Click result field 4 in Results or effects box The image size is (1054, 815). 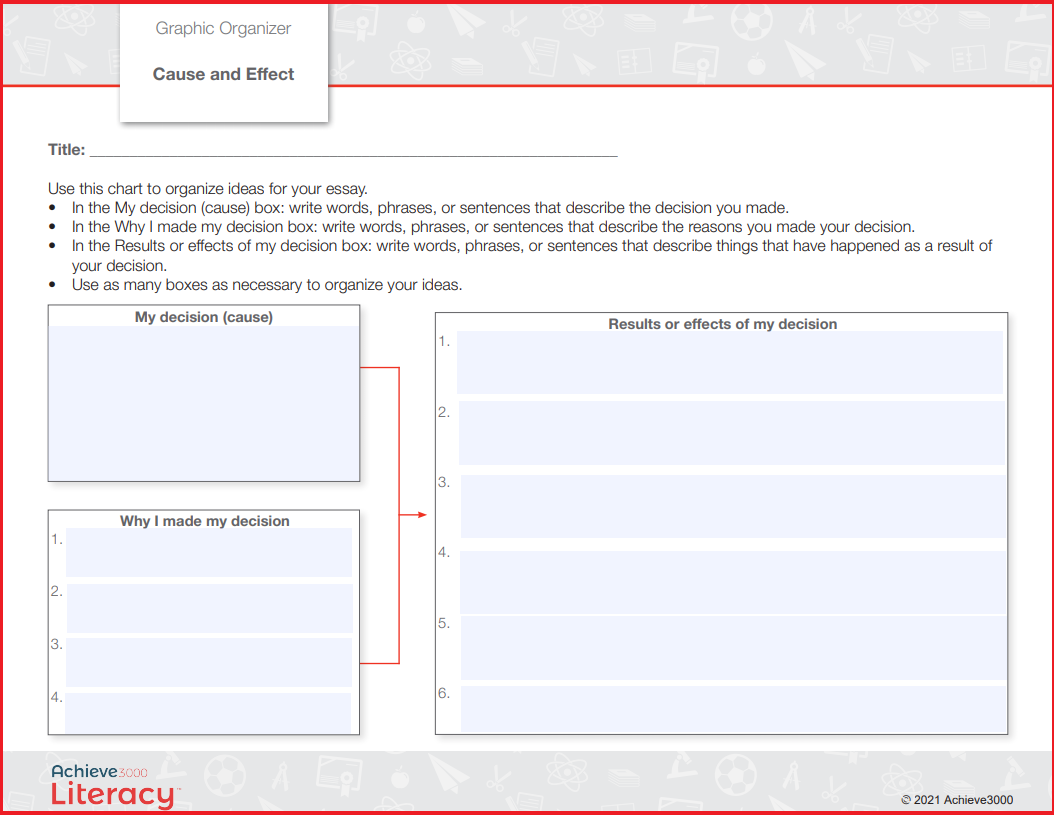click(x=733, y=582)
